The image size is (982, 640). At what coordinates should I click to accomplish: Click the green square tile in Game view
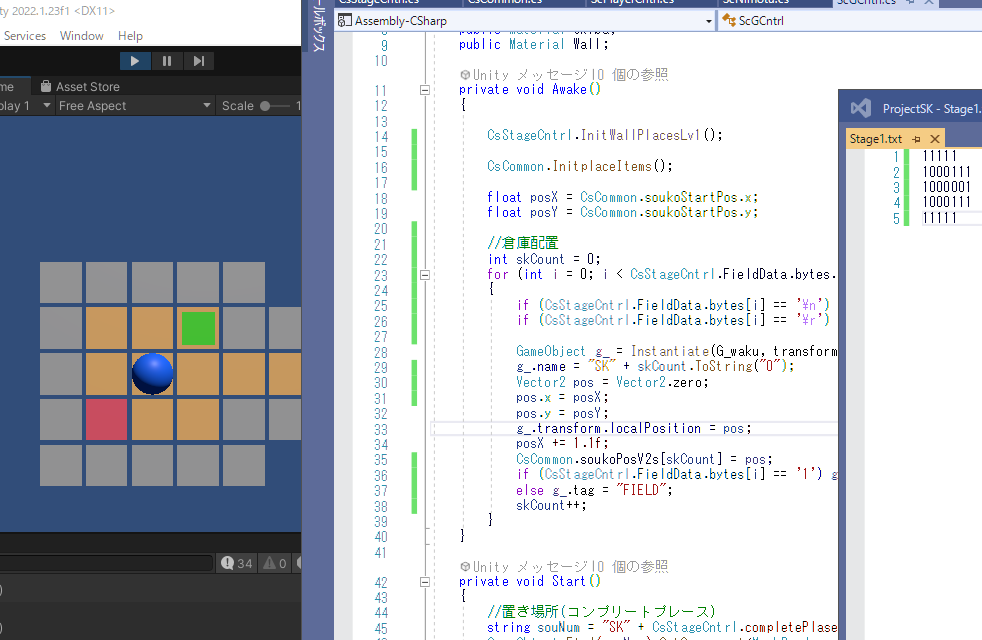199,328
